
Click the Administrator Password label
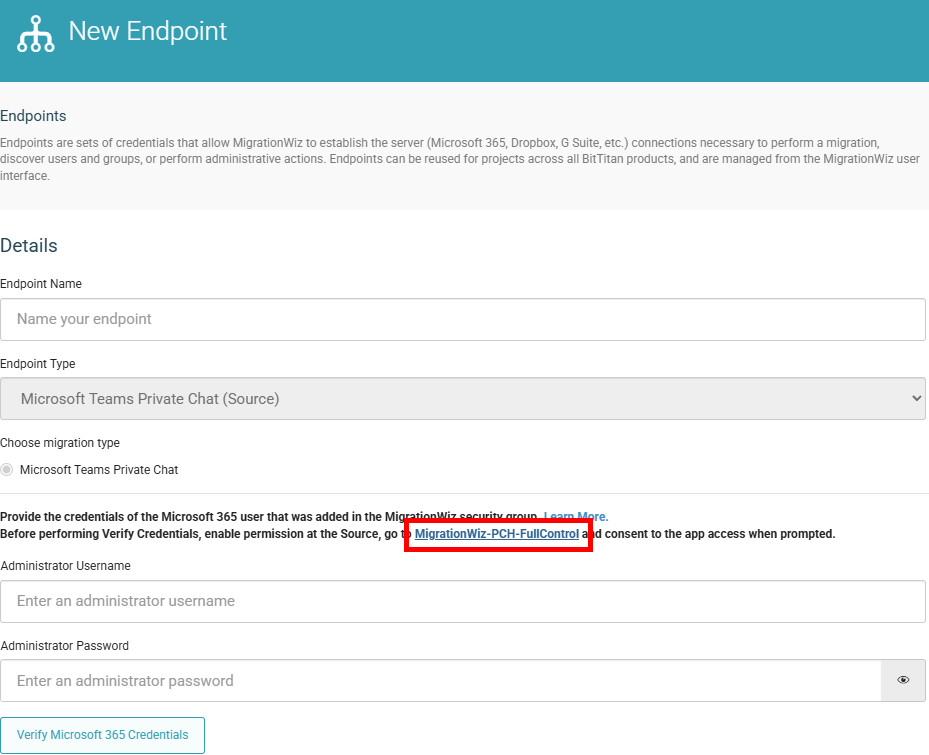pos(65,645)
